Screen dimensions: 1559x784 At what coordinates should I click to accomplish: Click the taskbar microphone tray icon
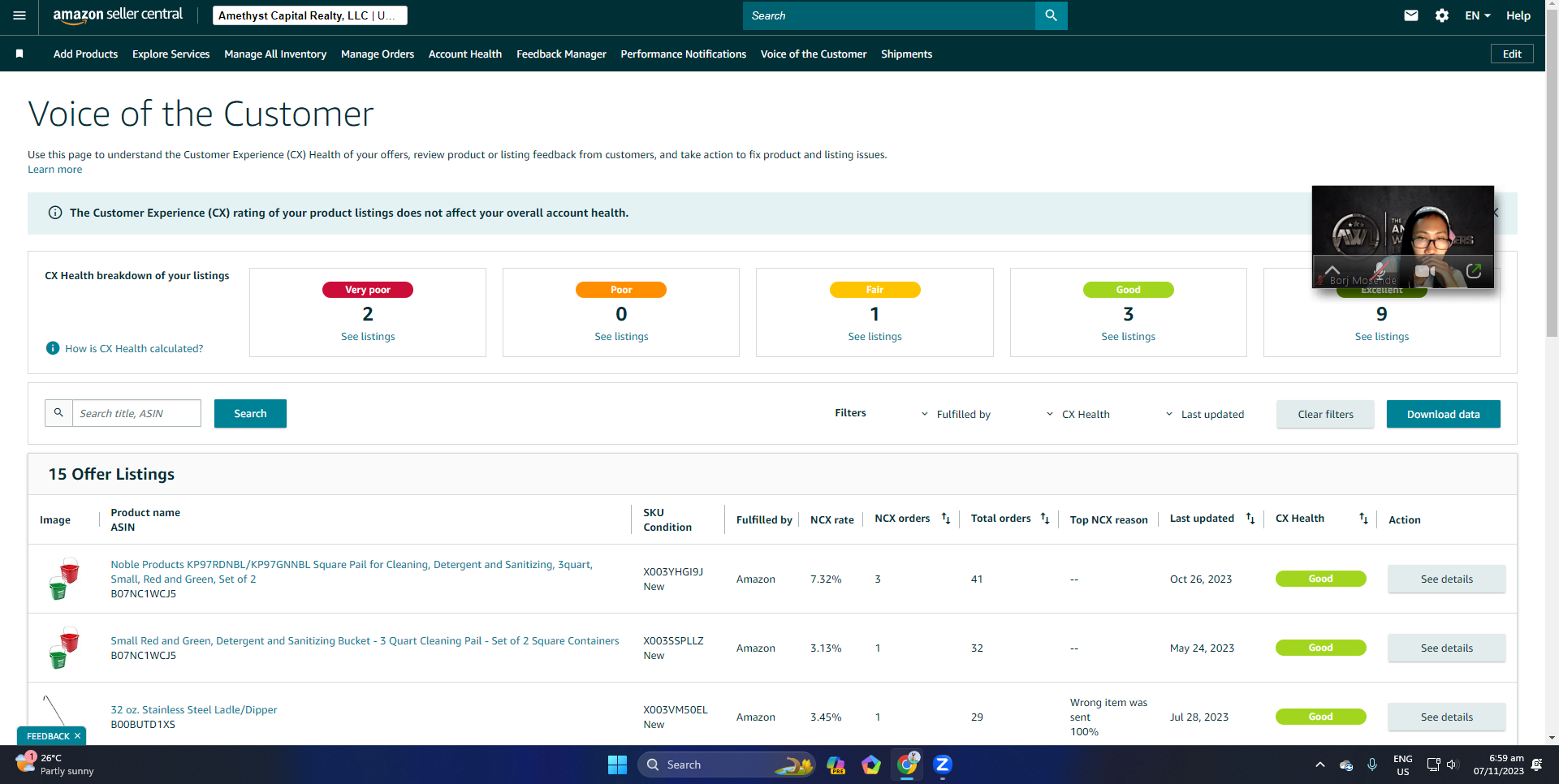[x=1372, y=765]
